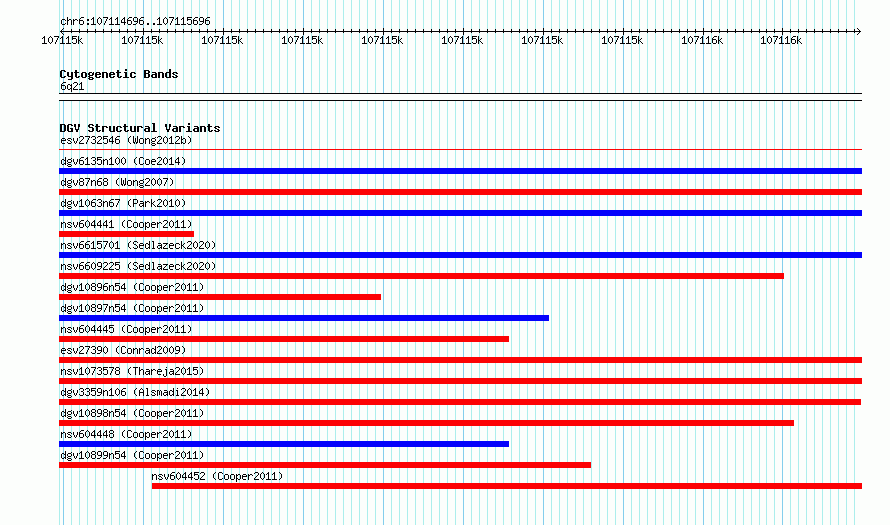The width and height of the screenshot is (890, 525).
Task: Click the nsv6615701 blue variant bar
Action: (460, 255)
